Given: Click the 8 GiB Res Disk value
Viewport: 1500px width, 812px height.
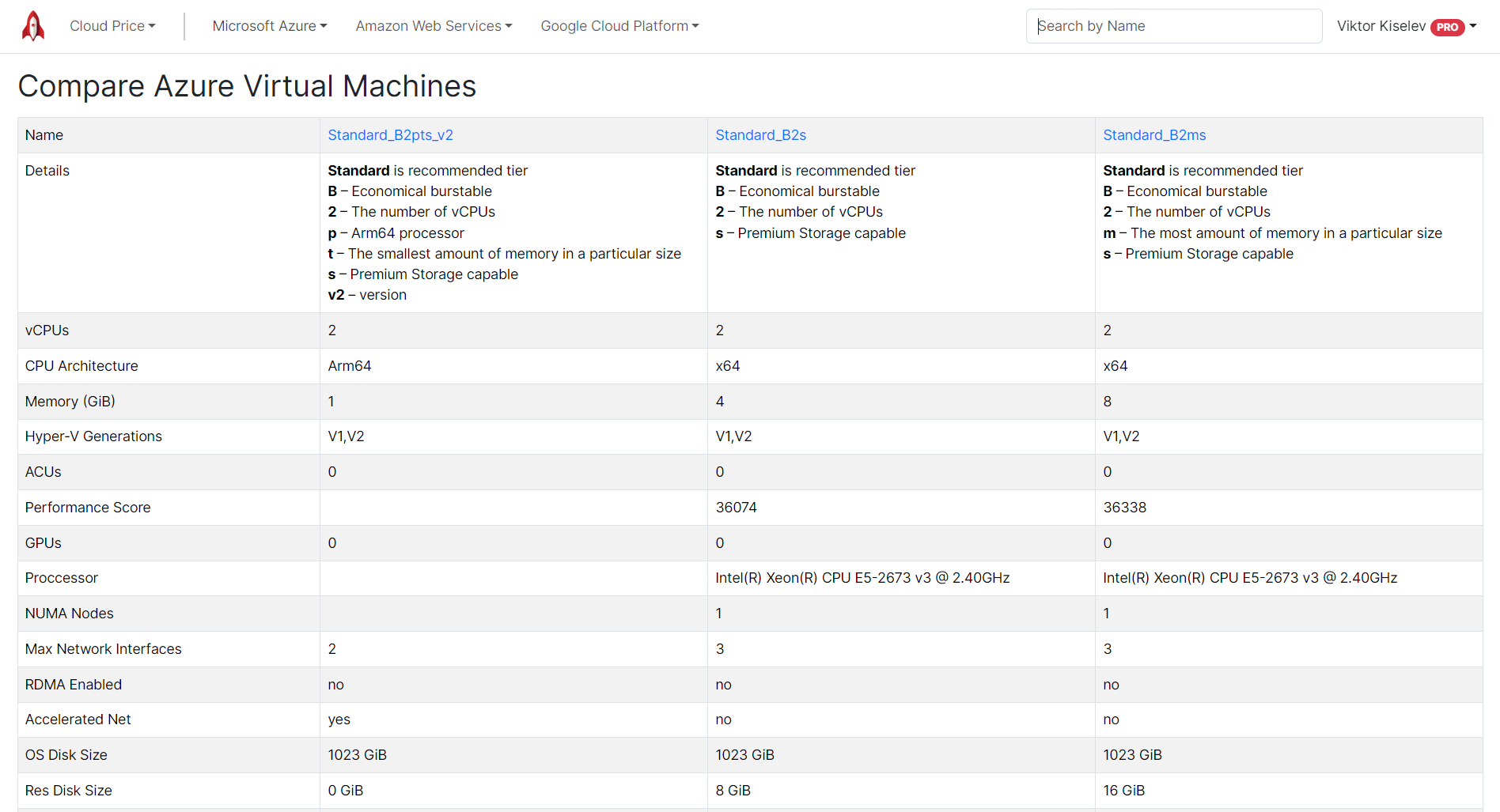Looking at the screenshot, I should (733, 791).
